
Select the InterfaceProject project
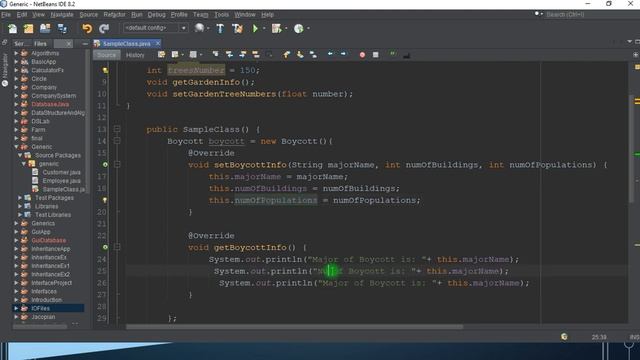(x=51, y=283)
